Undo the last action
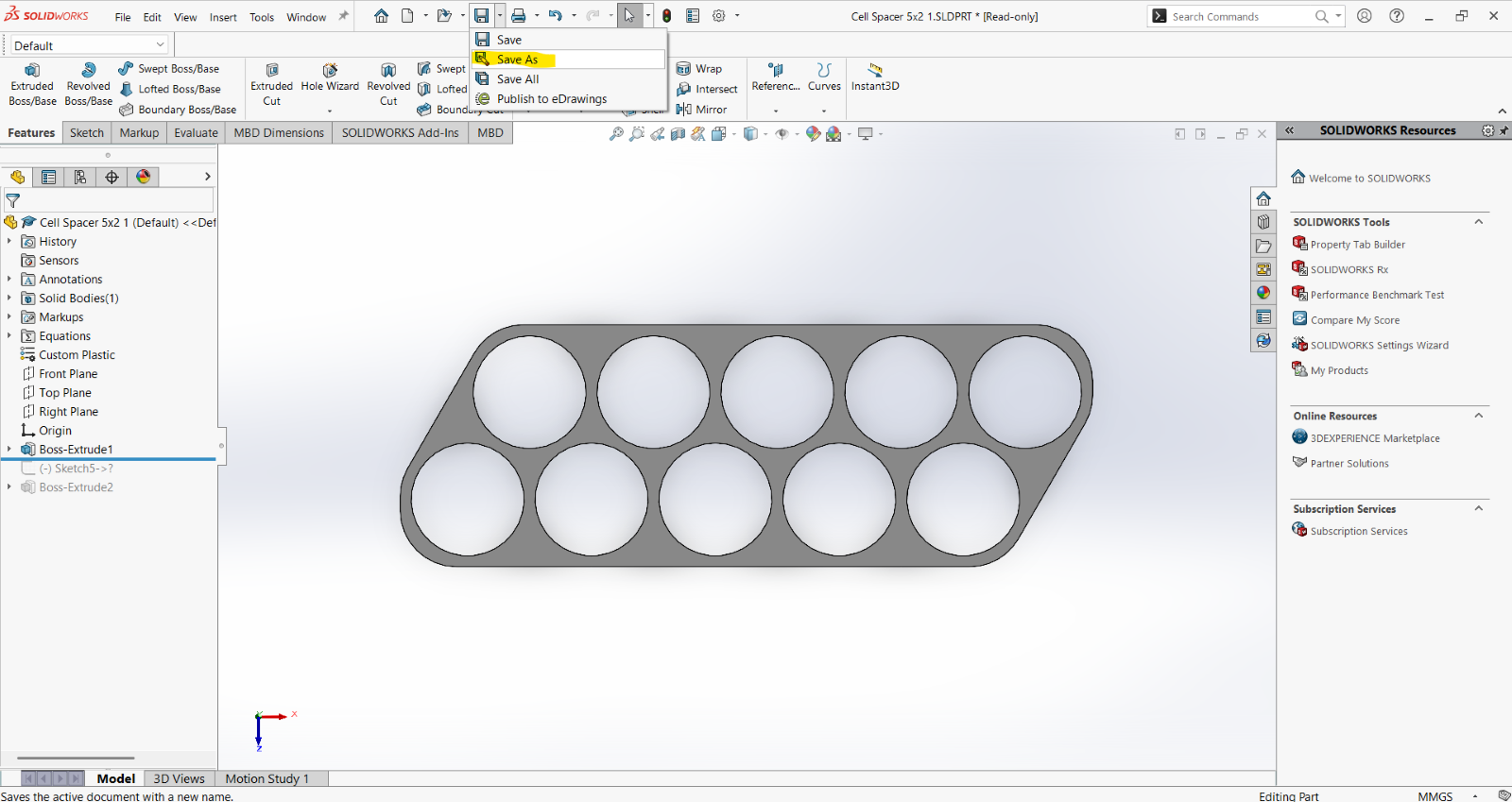This screenshot has width=1512, height=802. (x=556, y=16)
